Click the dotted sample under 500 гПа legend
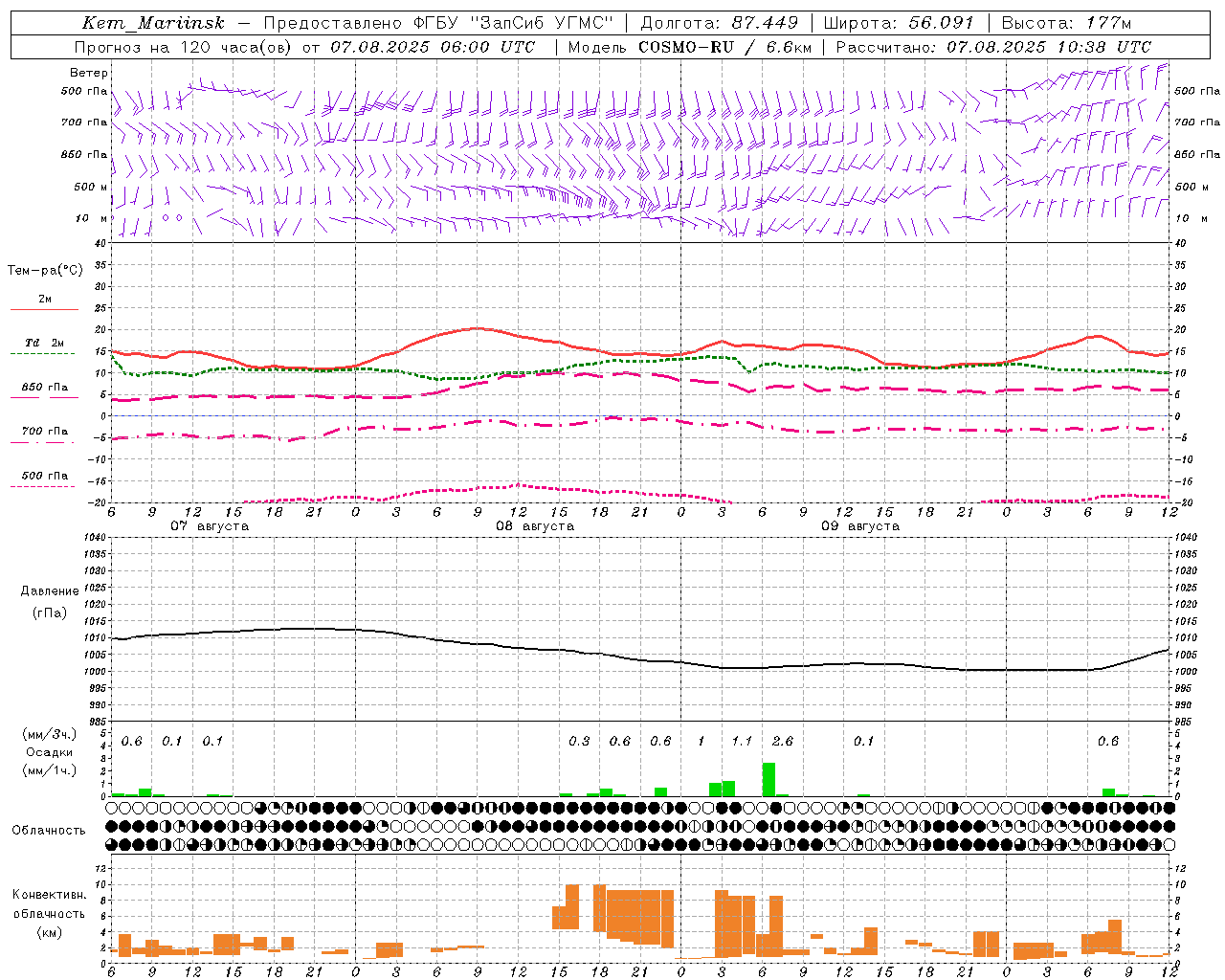Image resolution: width=1225 pixels, height=980 pixels. pos(42,486)
